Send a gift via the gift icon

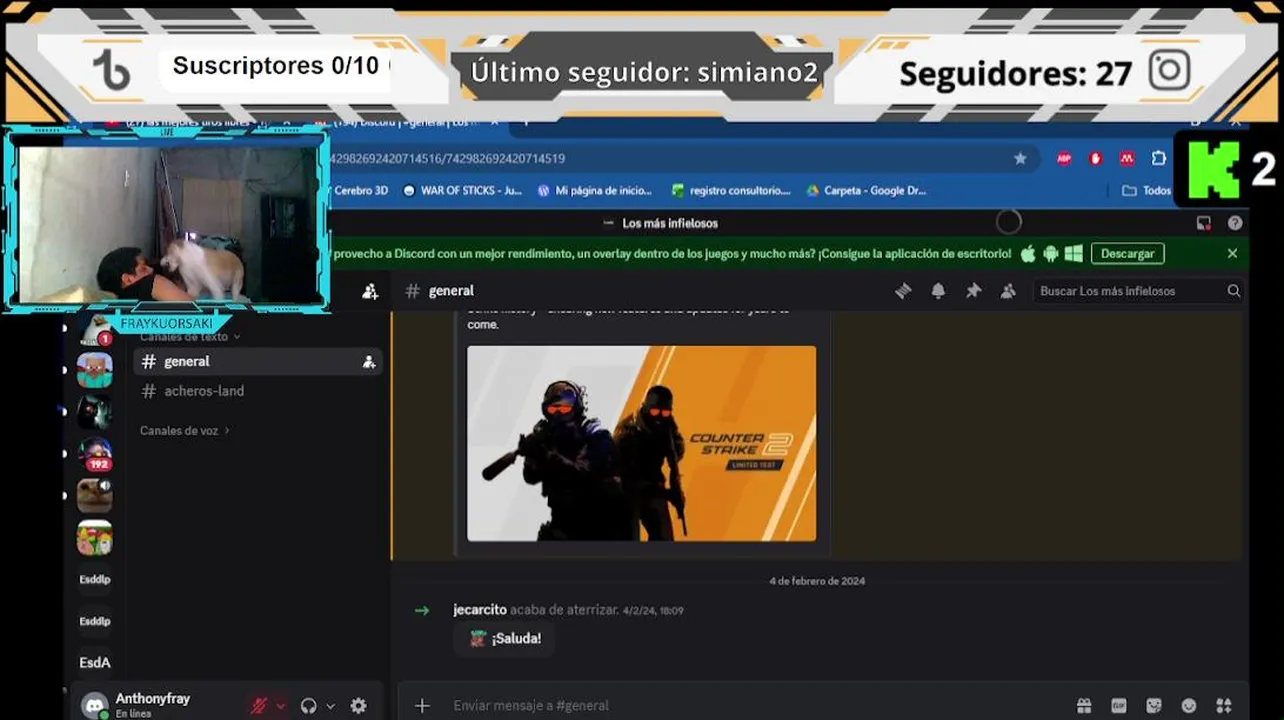click(1084, 706)
